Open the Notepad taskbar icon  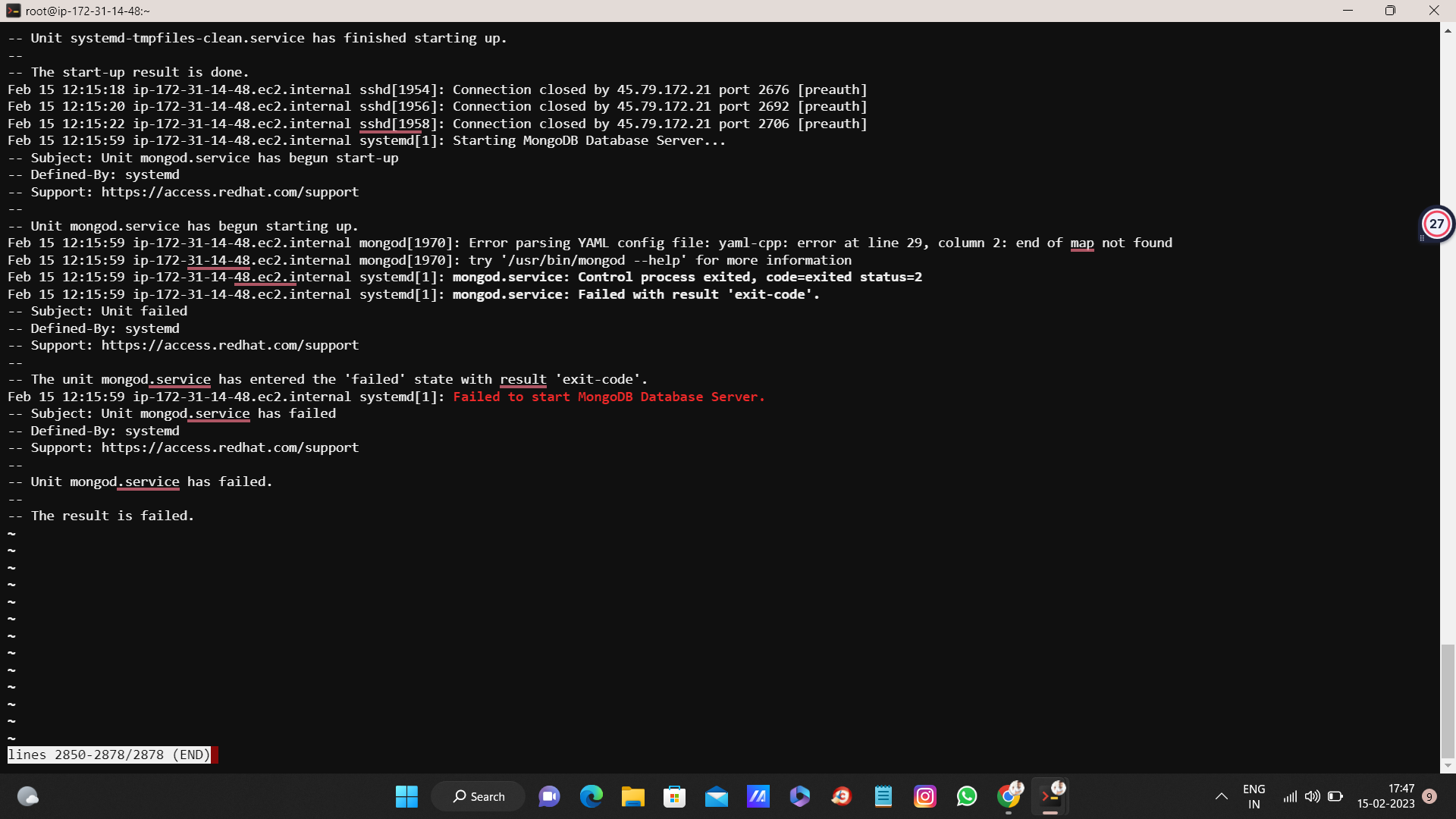coord(883,796)
